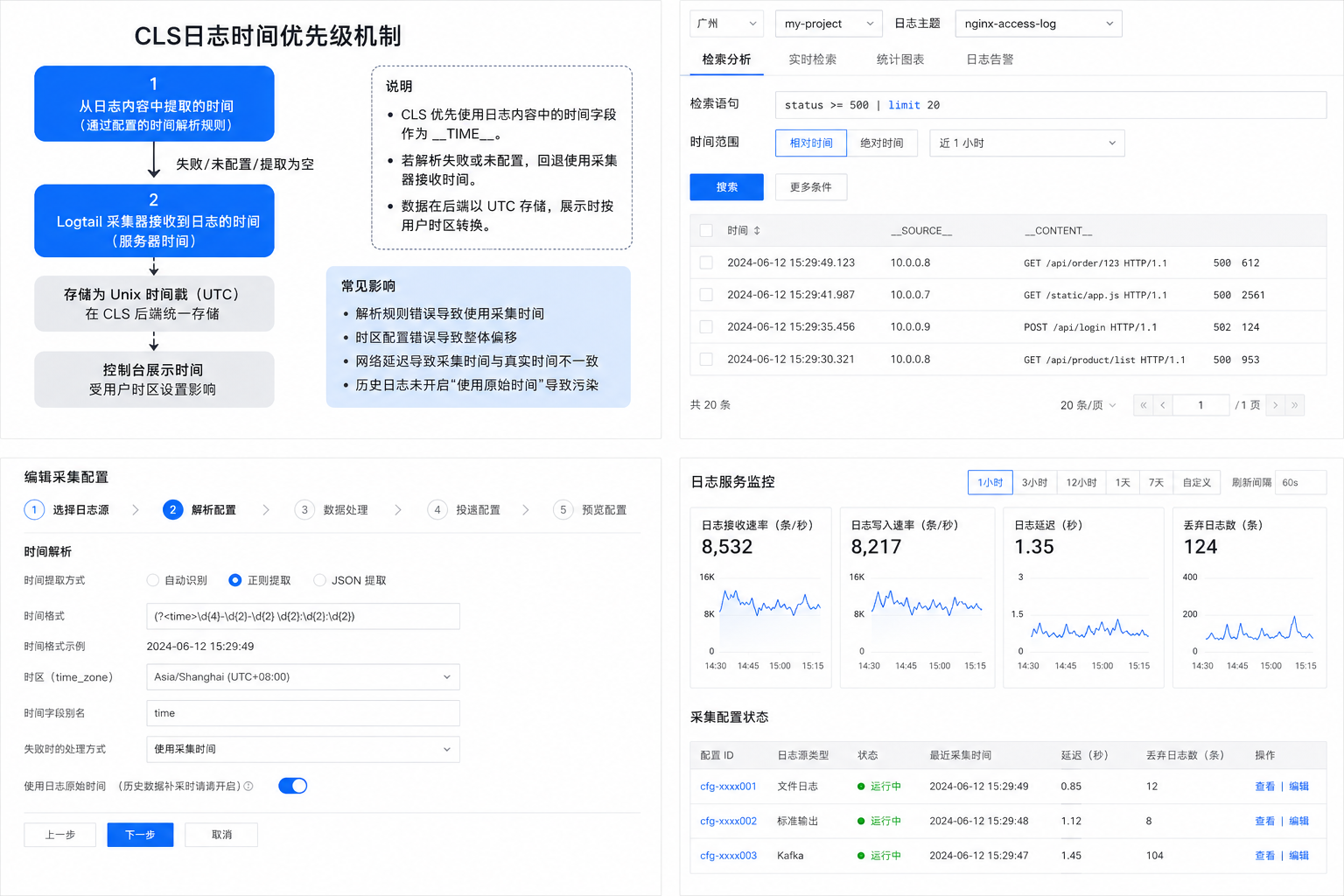Select 相对时间 time mode
1344x896 pixels.
coord(811,143)
